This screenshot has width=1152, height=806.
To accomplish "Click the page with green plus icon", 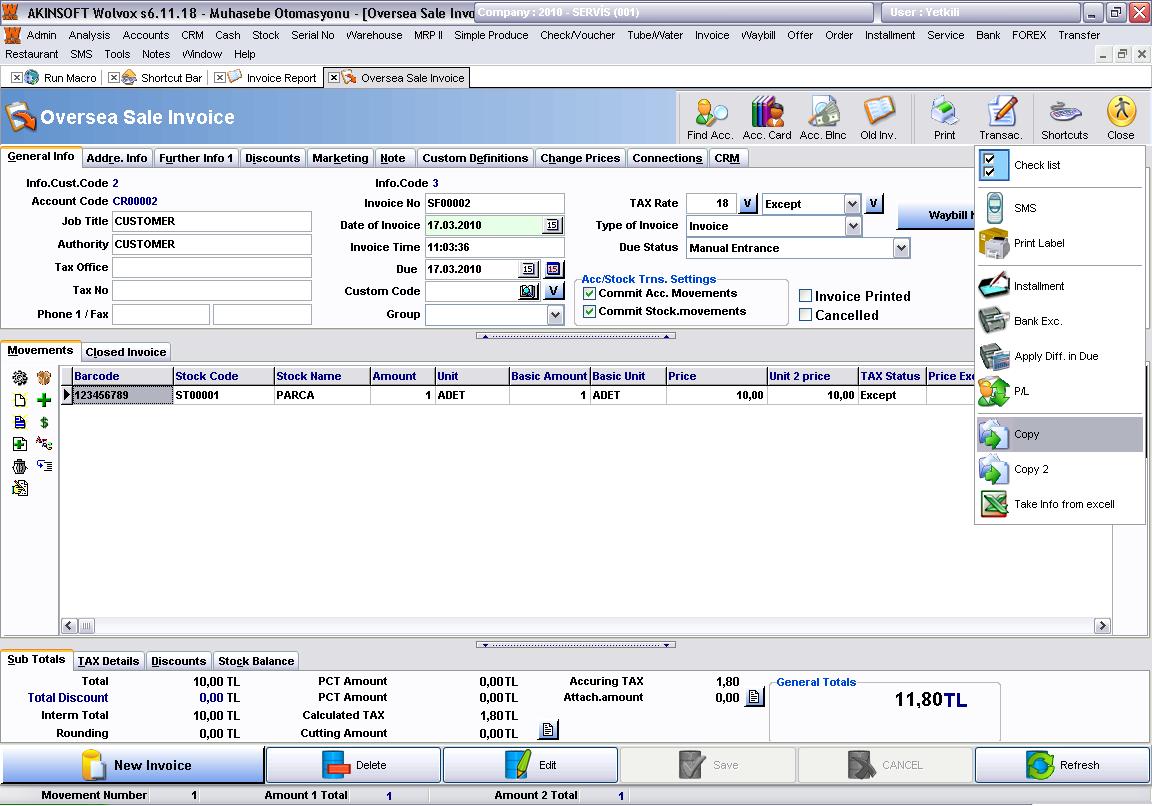I will click(x=20, y=444).
